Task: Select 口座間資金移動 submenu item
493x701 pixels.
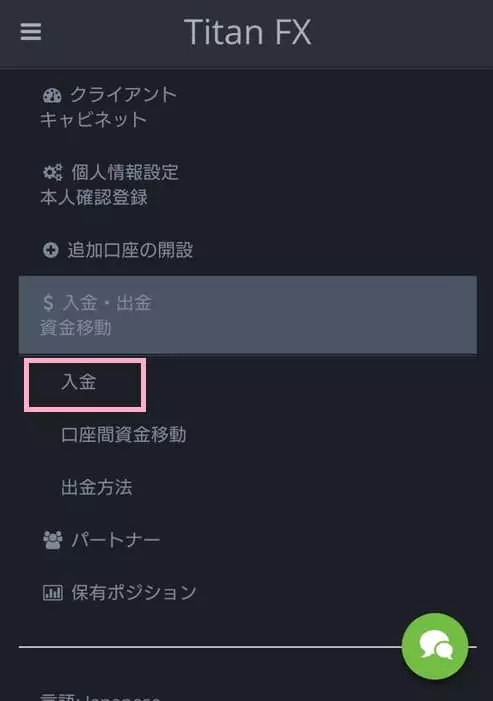Action: point(124,435)
